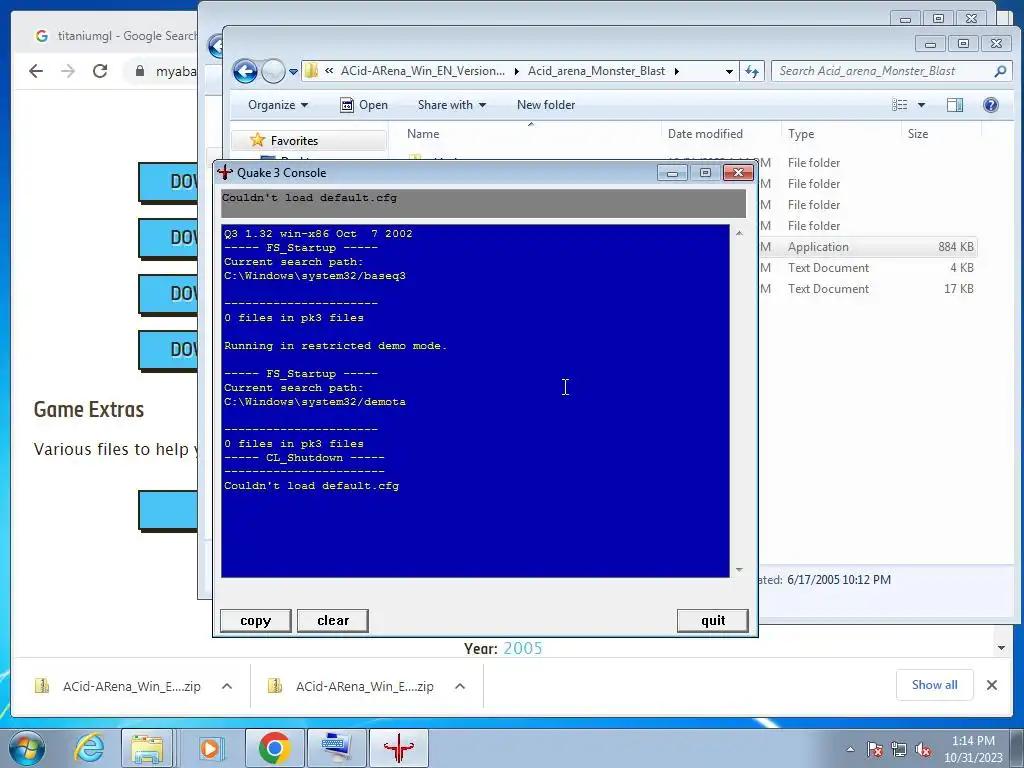Screen dimensions: 1024x768
Task: Click Chrome forward arrow button
Action: [68, 71]
